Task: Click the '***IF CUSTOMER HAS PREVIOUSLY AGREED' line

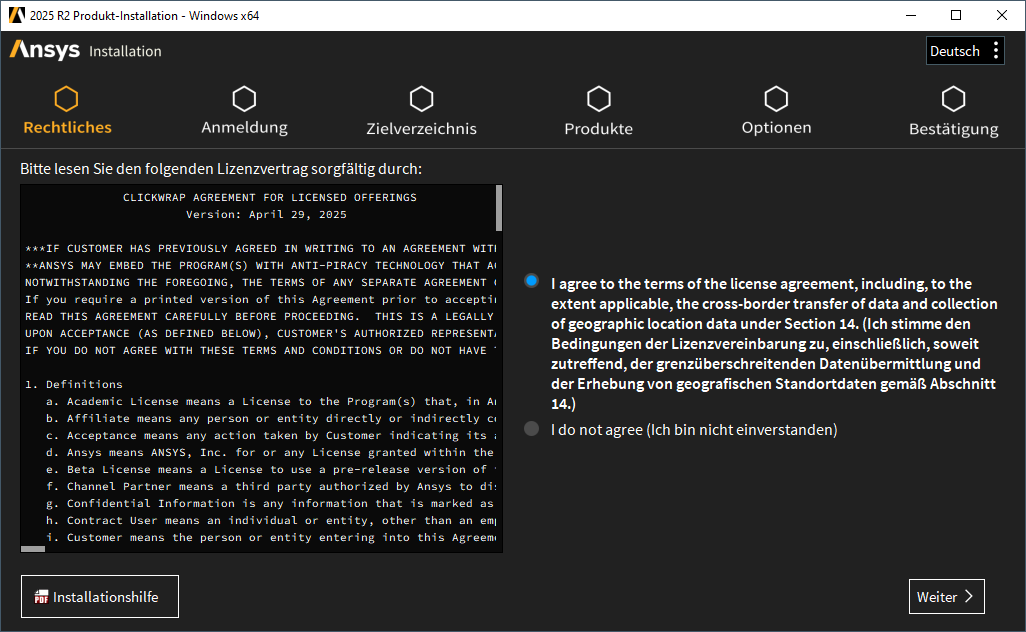Action: coord(260,249)
